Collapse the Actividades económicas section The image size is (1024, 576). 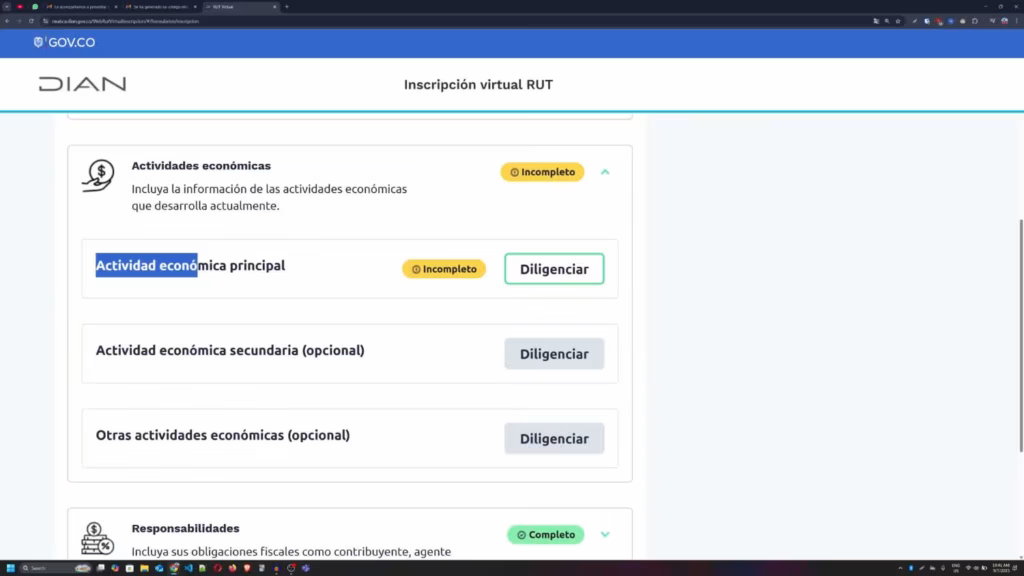tap(605, 172)
